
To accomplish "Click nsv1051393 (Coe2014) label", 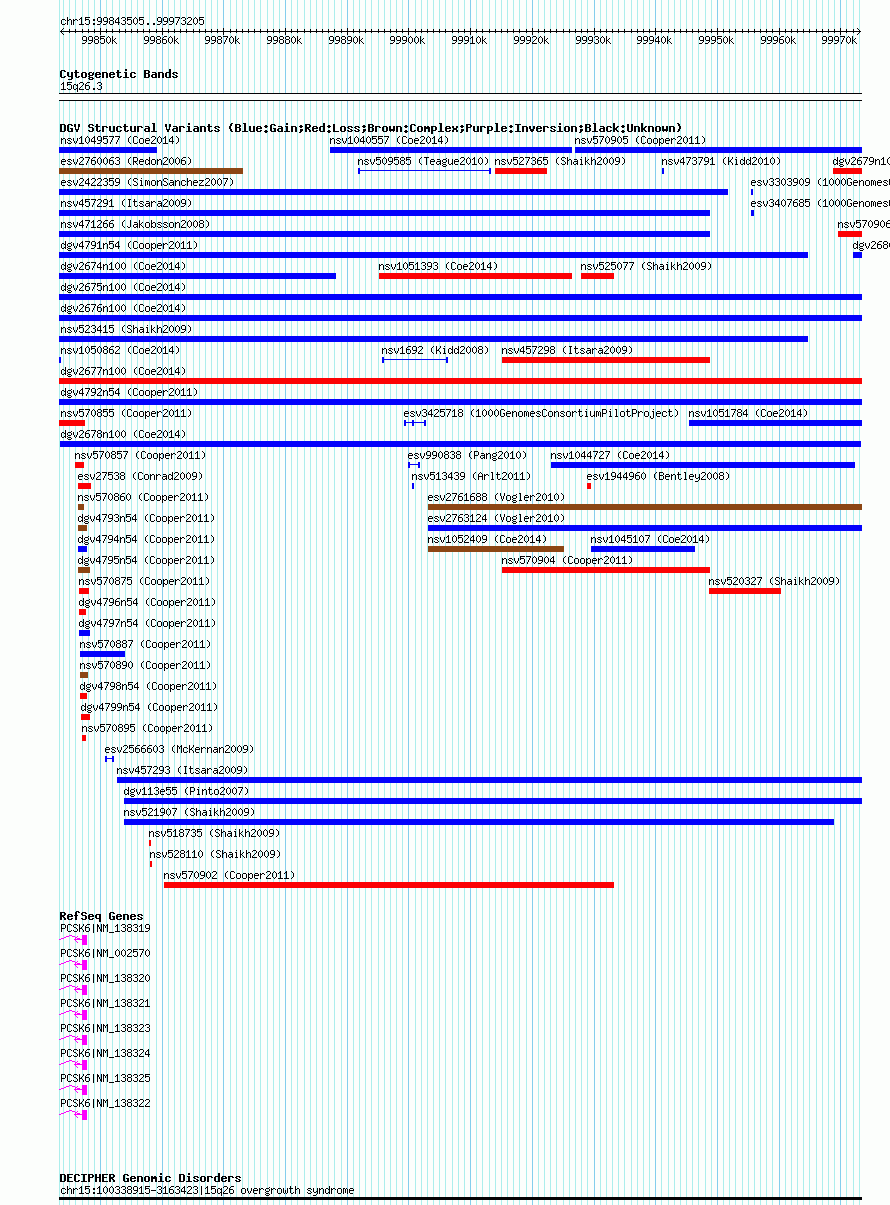I will pos(438,267).
